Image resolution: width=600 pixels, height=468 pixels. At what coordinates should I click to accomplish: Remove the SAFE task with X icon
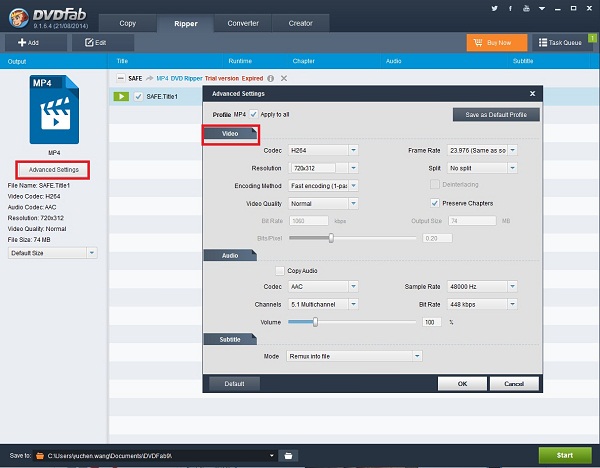284,78
